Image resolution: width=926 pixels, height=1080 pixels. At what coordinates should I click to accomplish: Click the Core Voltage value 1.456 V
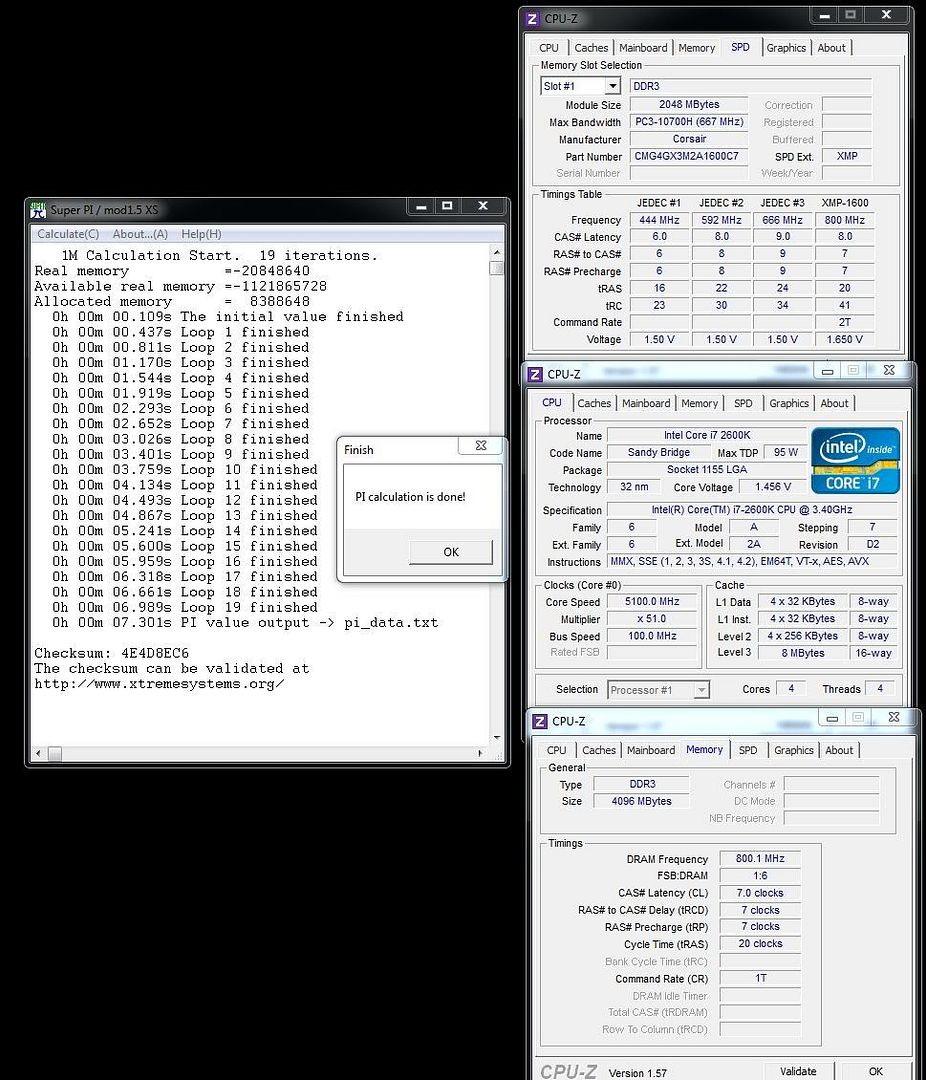(x=772, y=487)
